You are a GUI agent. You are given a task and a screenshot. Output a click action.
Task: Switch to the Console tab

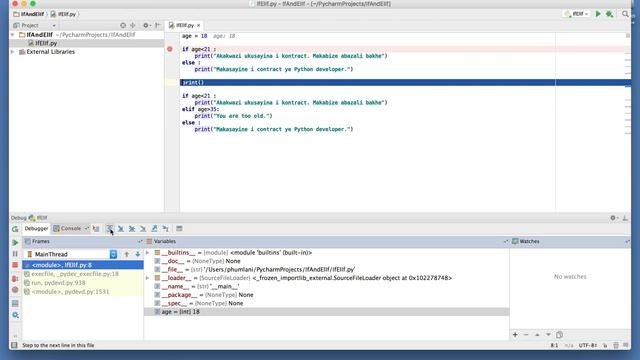[x=67, y=229]
